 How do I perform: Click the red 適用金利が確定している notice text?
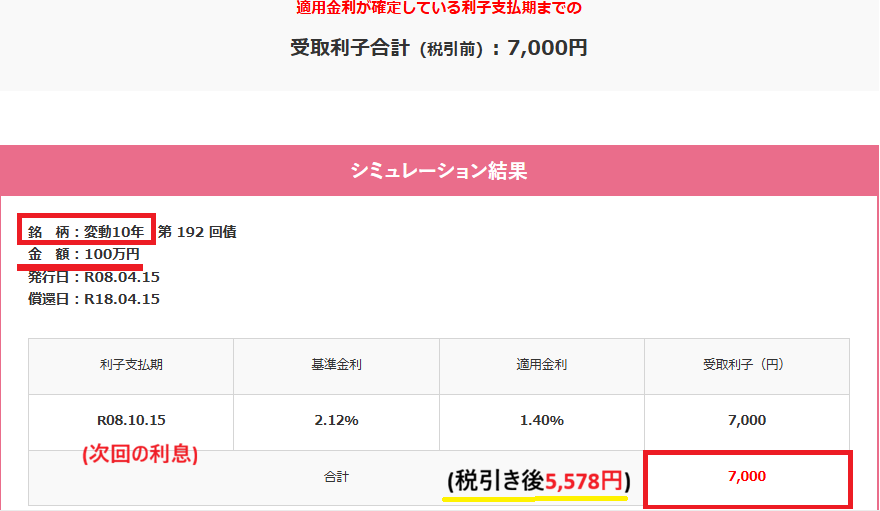pyautogui.click(x=439, y=8)
